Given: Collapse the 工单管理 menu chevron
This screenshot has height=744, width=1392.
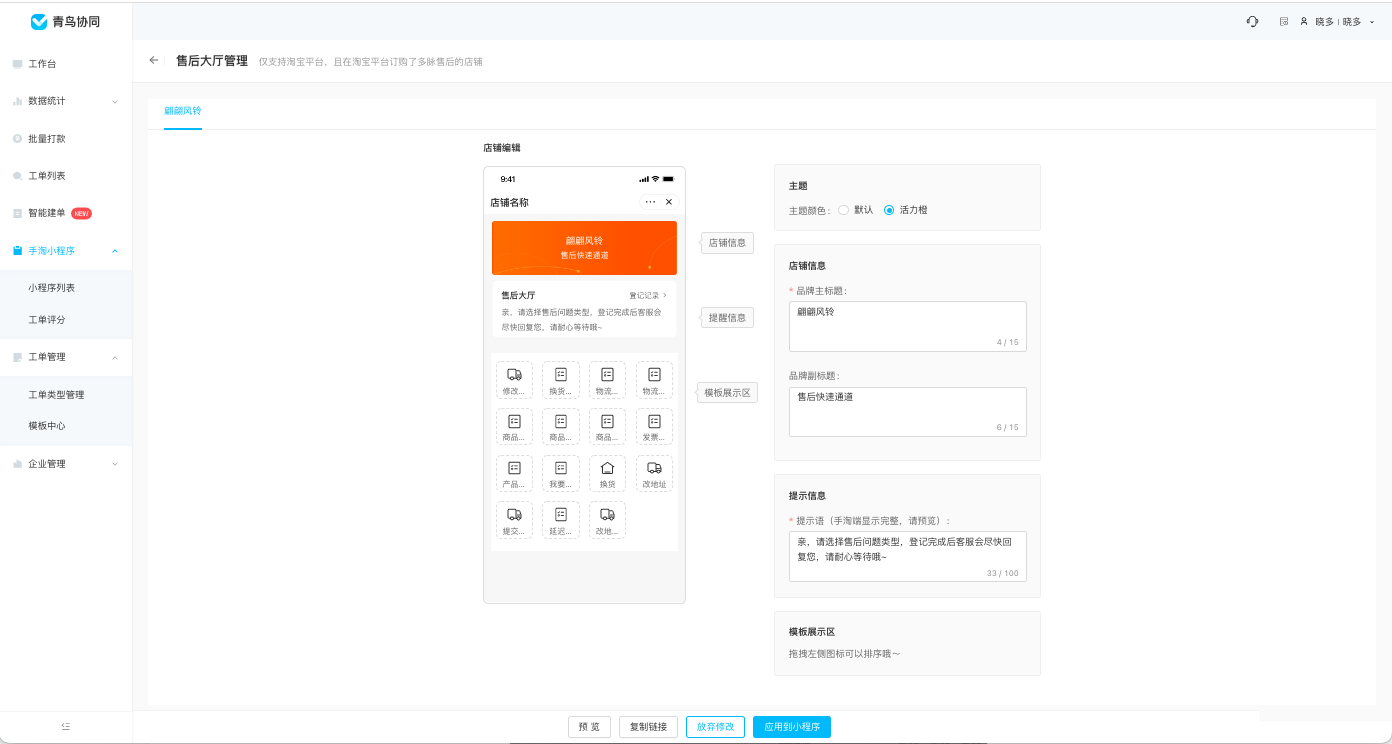Looking at the screenshot, I should [x=115, y=357].
